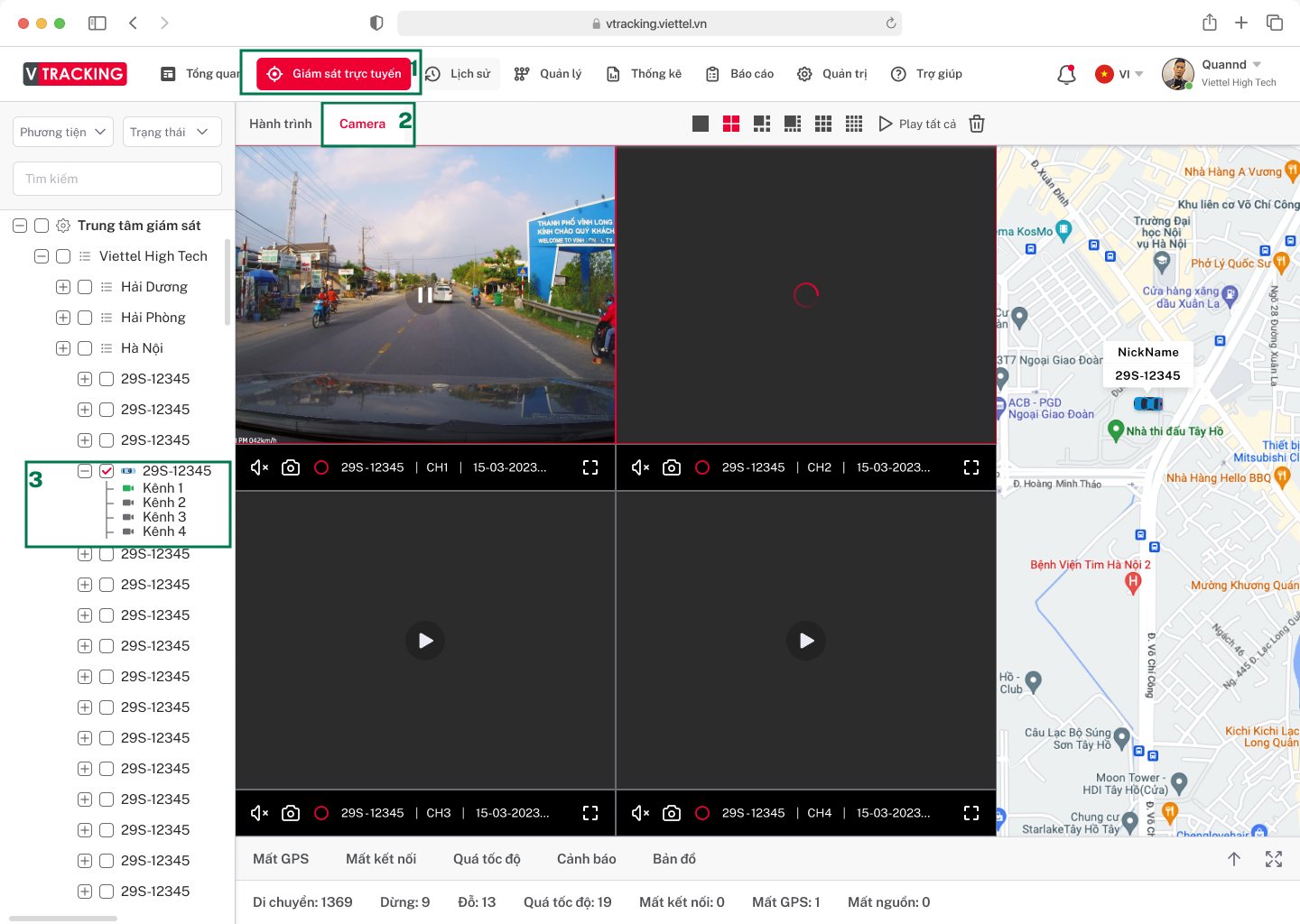Select the six-view grid layout icon
Viewport: 1300px width, 924px height.
(762, 124)
